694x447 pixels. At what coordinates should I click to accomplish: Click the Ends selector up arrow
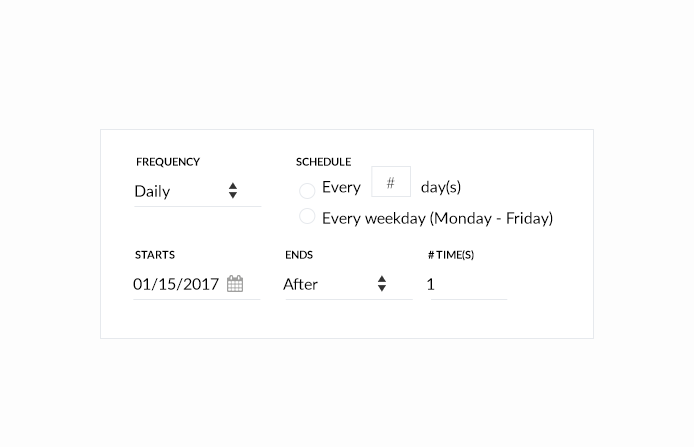[x=381, y=279]
